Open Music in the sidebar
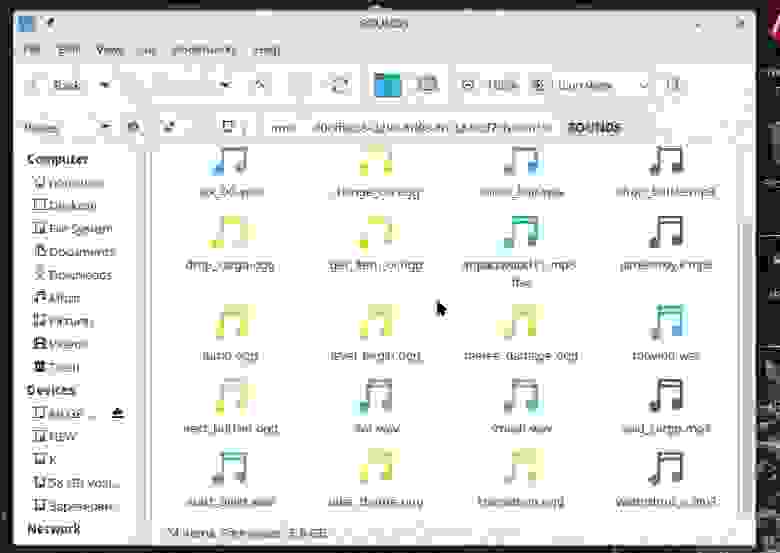The height and width of the screenshot is (553, 780). click(x=57, y=298)
